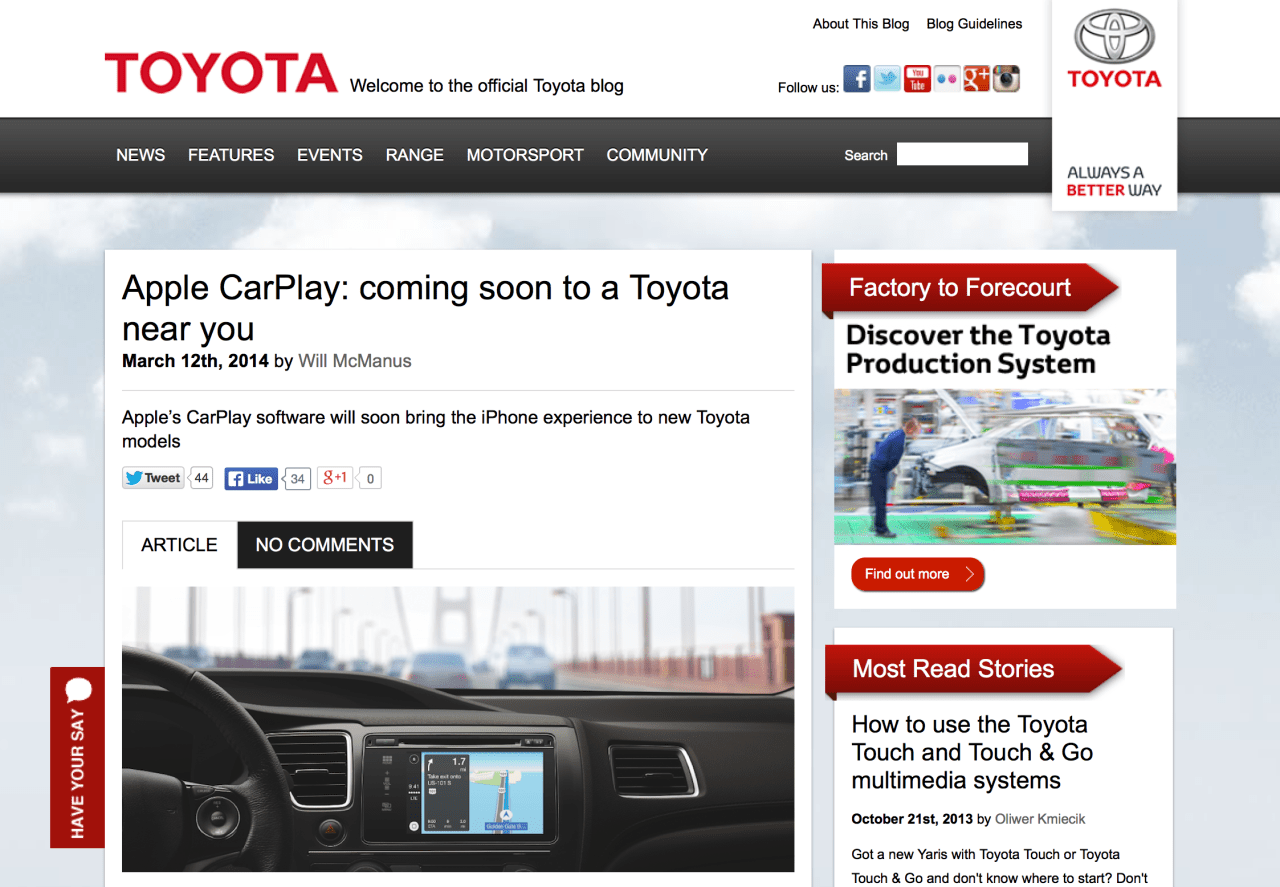Go to the Events section
This screenshot has height=887, width=1280.
pos(330,155)
